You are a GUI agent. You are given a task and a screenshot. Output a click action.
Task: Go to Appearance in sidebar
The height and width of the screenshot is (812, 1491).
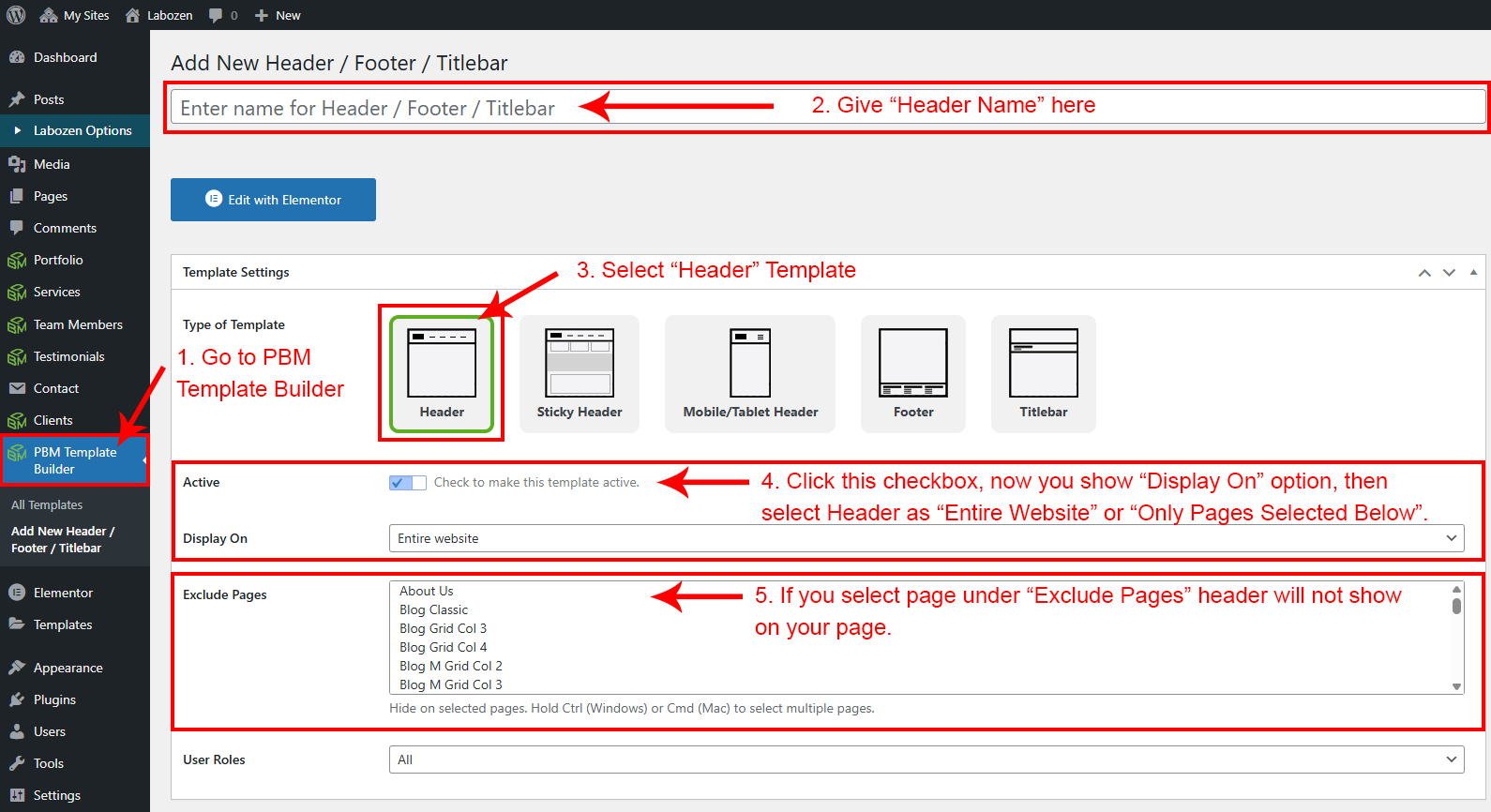click(x=68, y=668)
